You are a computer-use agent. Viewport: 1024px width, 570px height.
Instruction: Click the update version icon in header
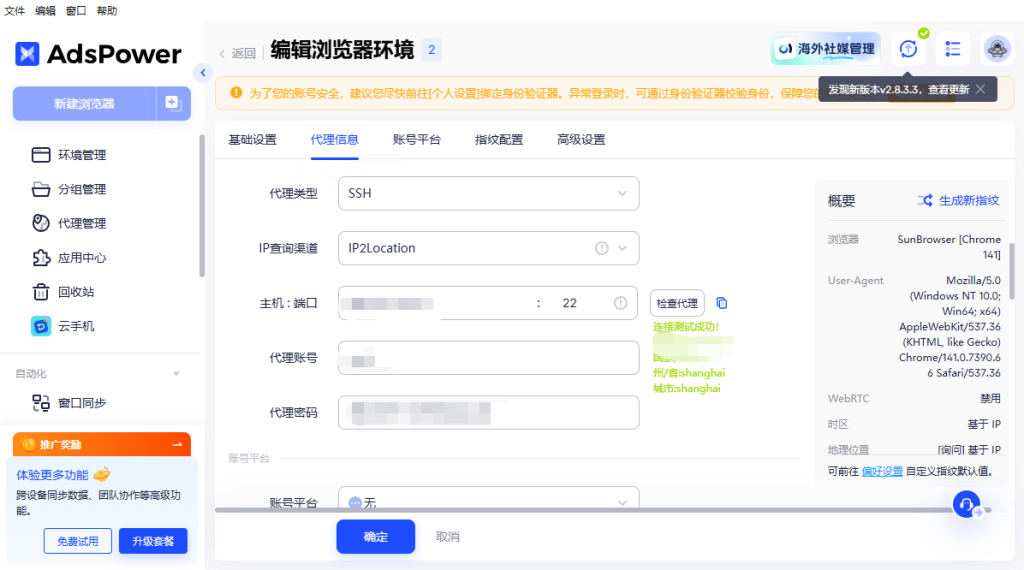(908, 49)
